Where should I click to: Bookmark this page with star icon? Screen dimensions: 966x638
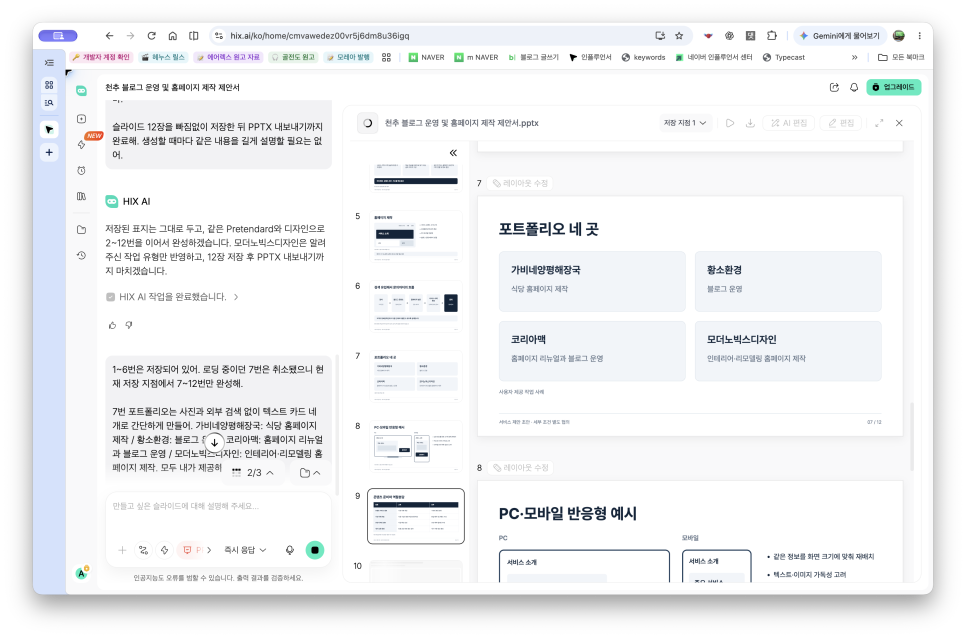coord(679,36)
